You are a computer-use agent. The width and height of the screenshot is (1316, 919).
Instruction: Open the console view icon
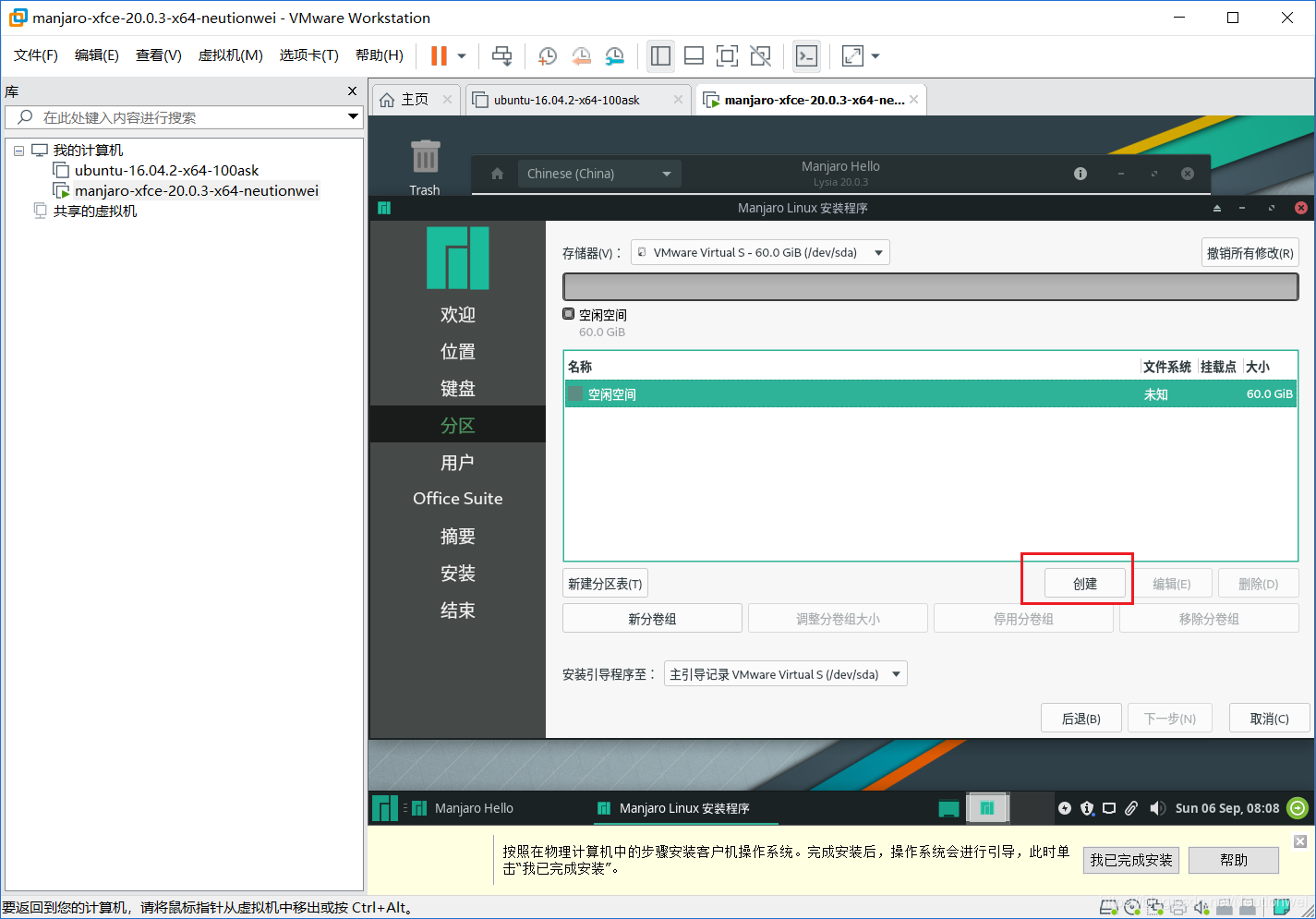click(x=806, y=56)
